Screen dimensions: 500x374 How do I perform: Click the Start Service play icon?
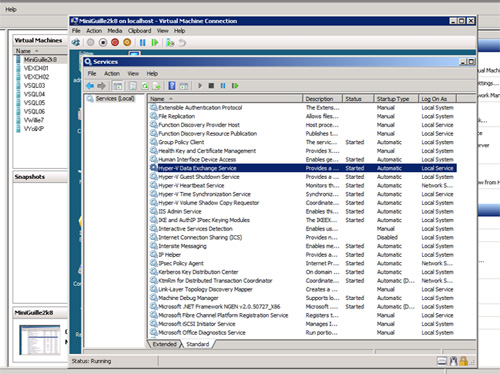click(200, 86)
